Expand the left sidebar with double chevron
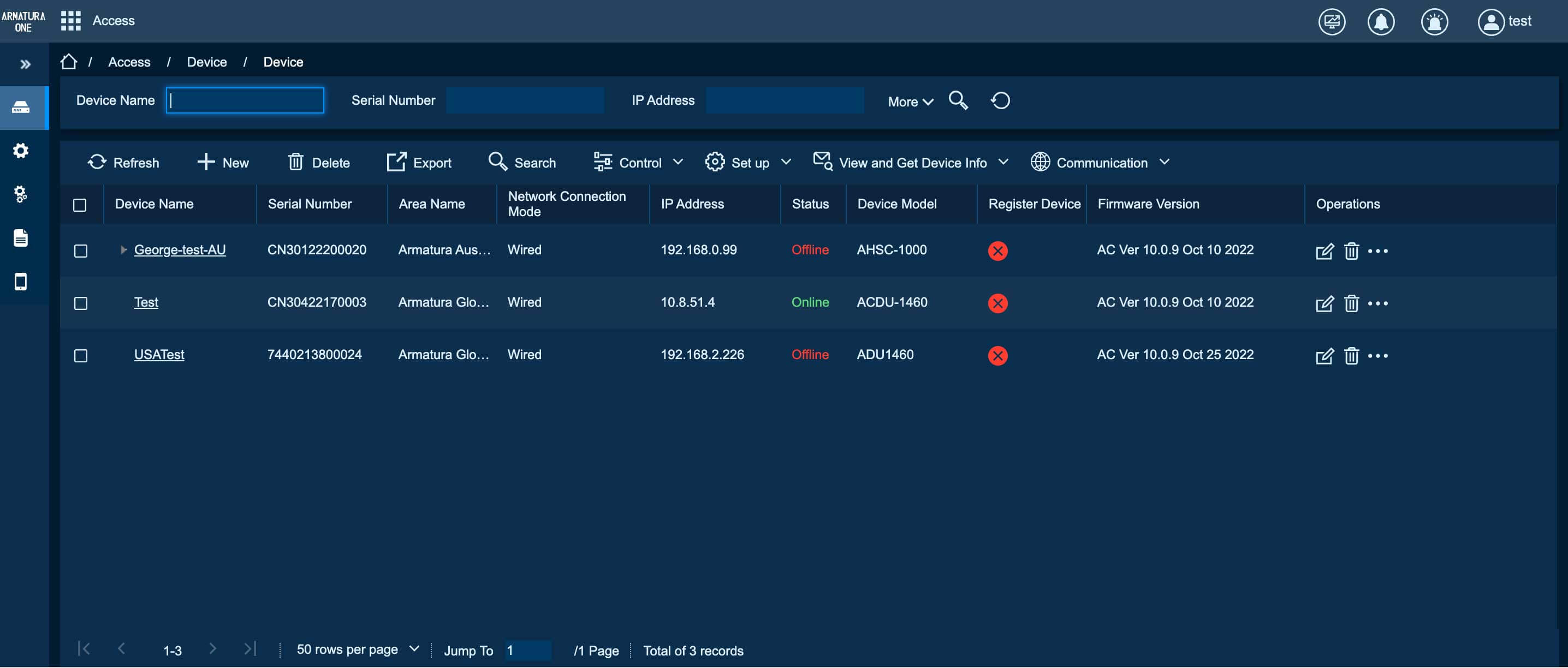The image size is (1568, 668). [x=25, y=64]
